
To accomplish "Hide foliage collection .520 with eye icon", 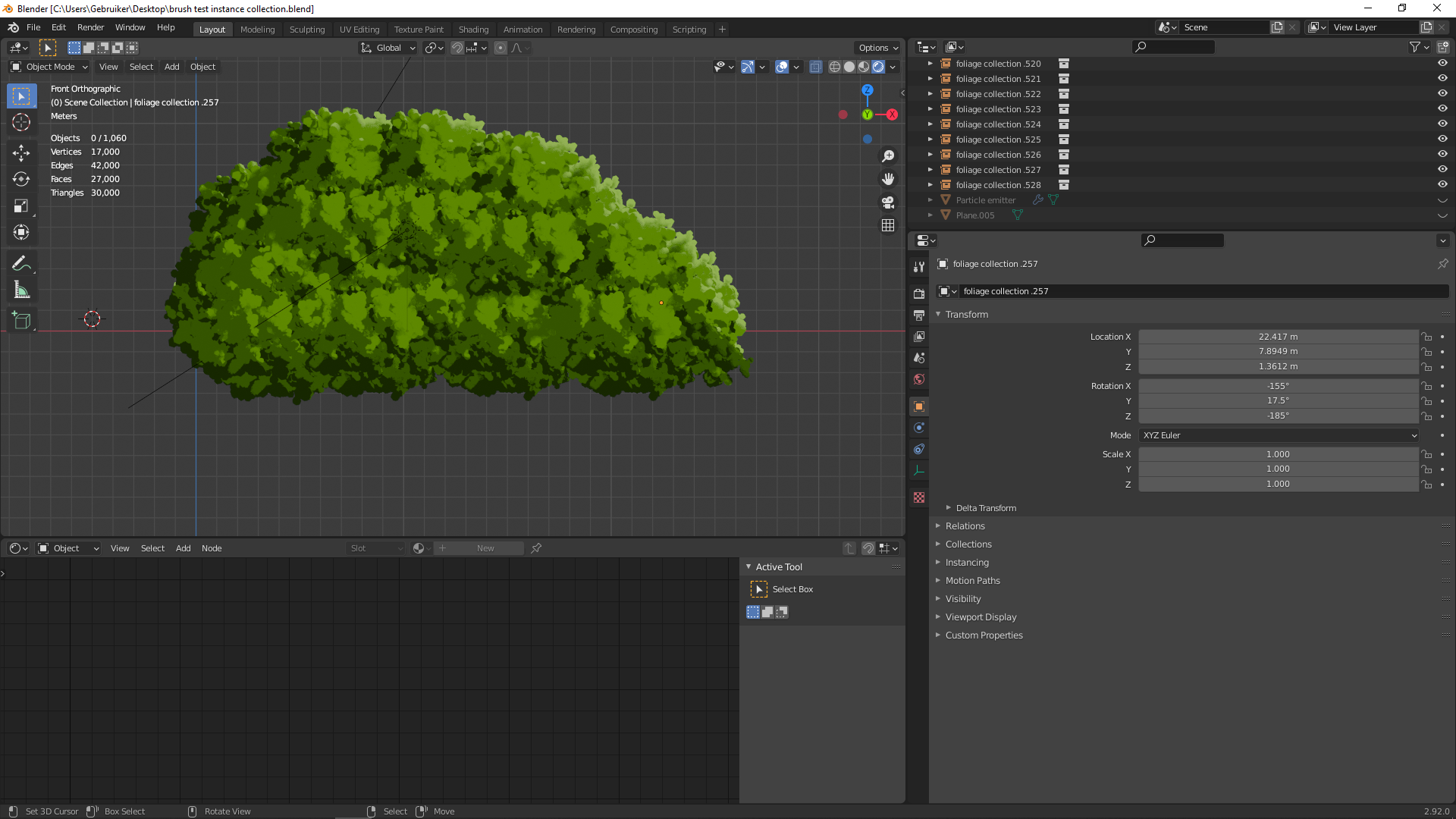I will [x=1442, y=64].
